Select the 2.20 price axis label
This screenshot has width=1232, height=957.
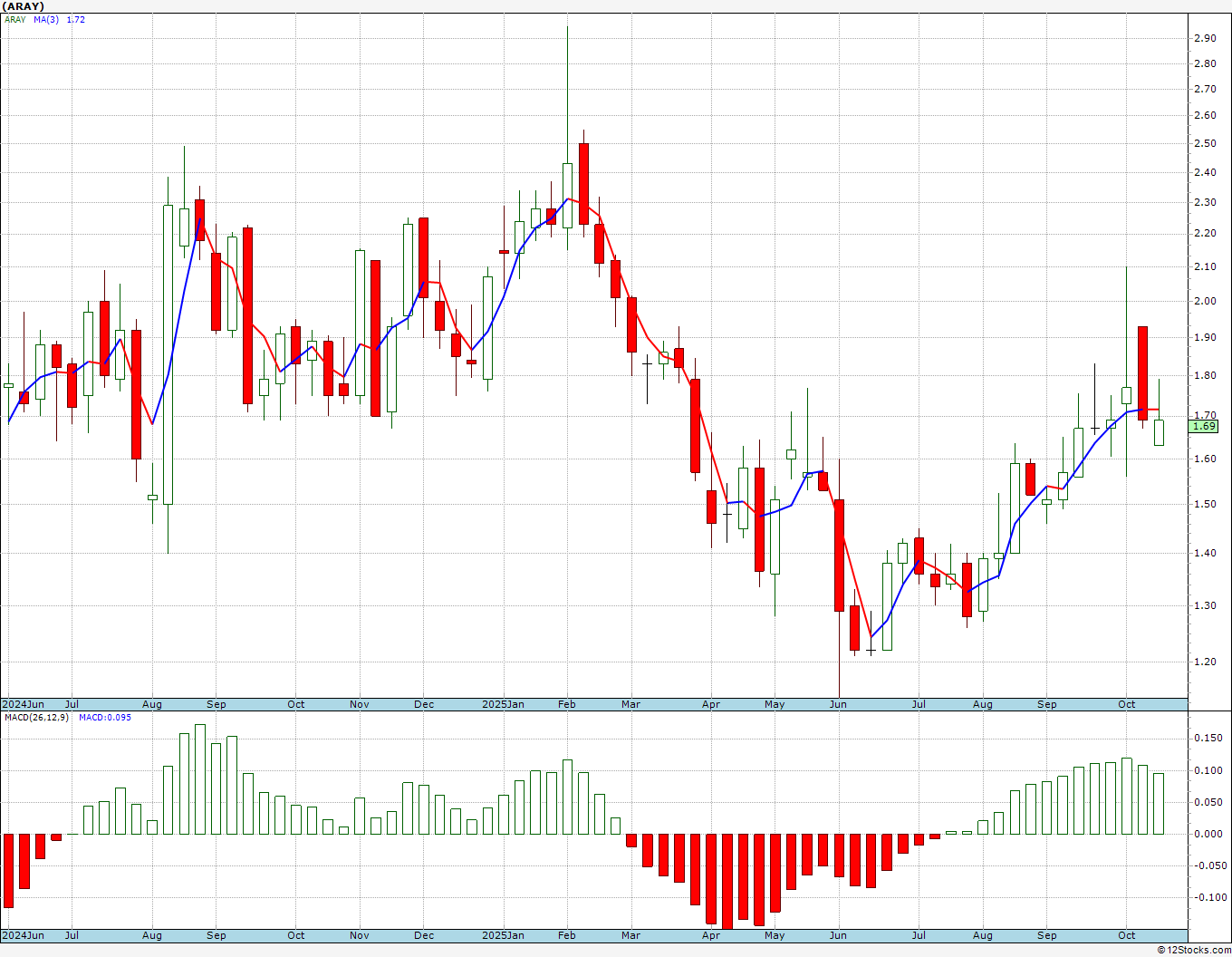tap(1205, 233)
